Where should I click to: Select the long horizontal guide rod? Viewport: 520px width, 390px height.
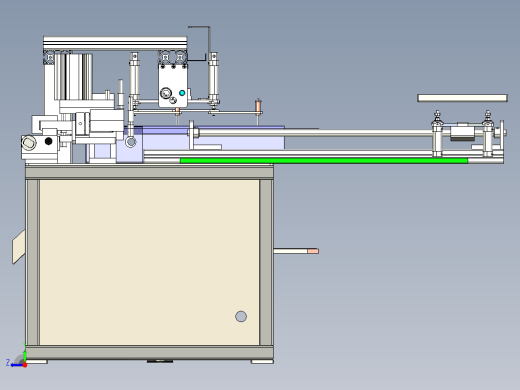pos(315,133)
